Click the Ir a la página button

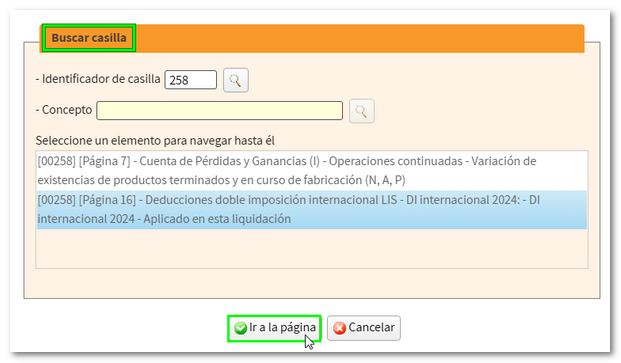[x=274, y=328]
